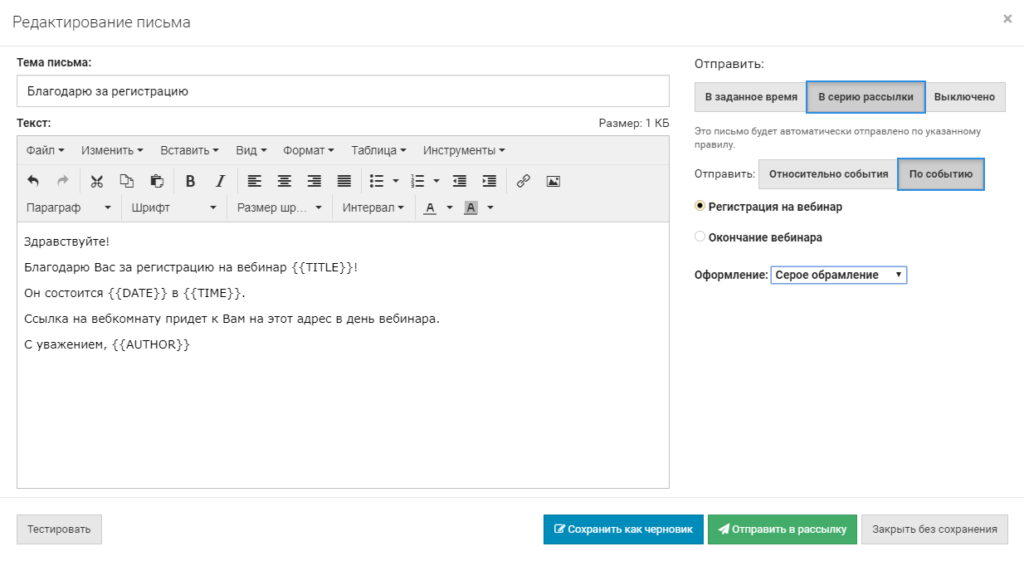Select the 'Регистрация на вебинар' radio option
The image size is (1024, 561).
click(700, 207)
